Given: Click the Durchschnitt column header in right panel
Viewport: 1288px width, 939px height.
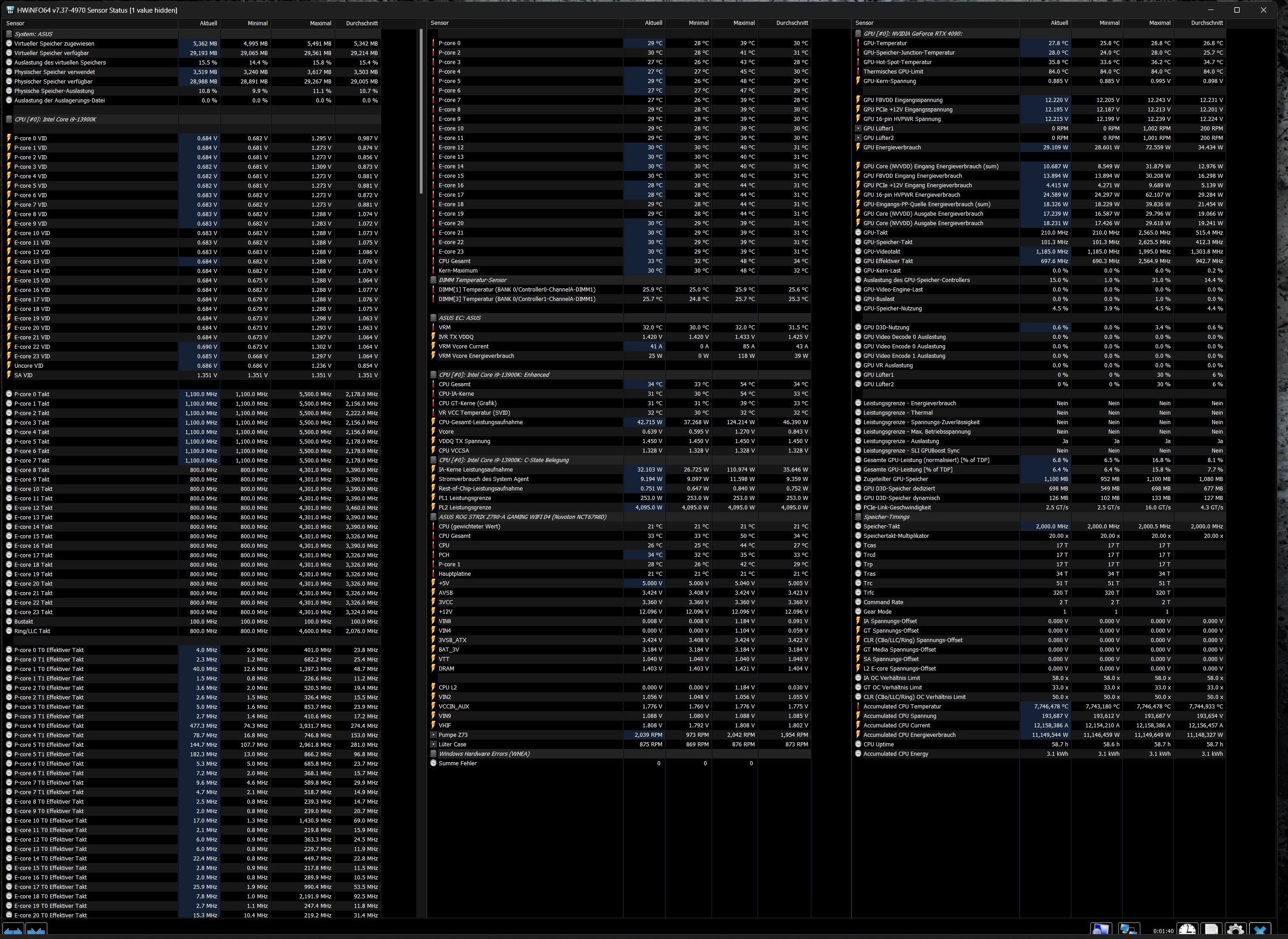Looking at the screenshot, I should [1206, 23].
